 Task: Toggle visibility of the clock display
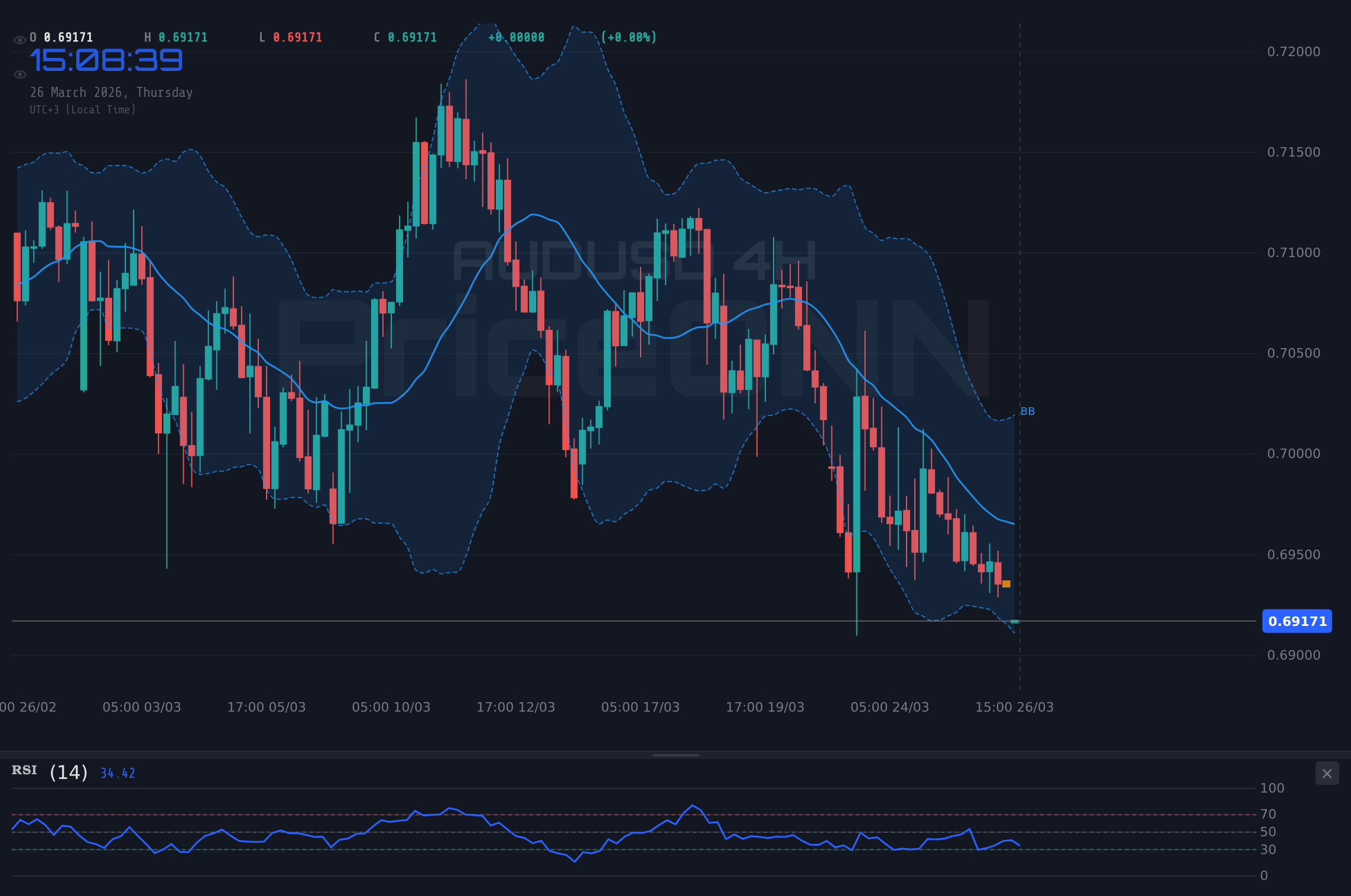20,74
